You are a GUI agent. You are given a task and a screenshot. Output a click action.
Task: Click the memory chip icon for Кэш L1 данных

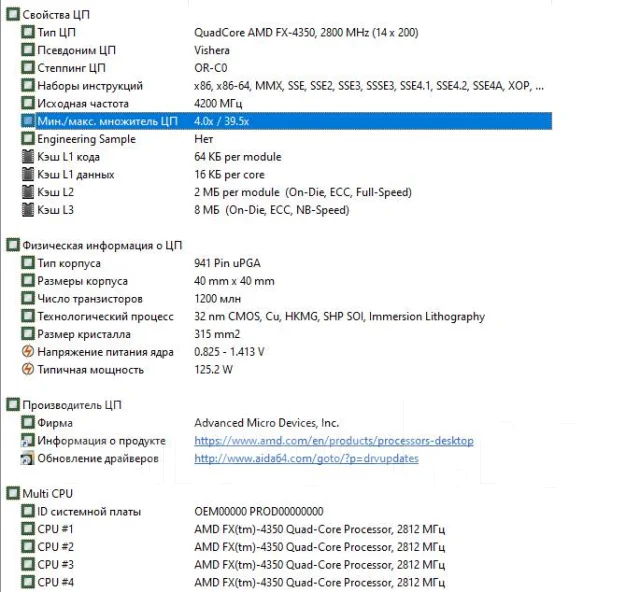[28, 174]
